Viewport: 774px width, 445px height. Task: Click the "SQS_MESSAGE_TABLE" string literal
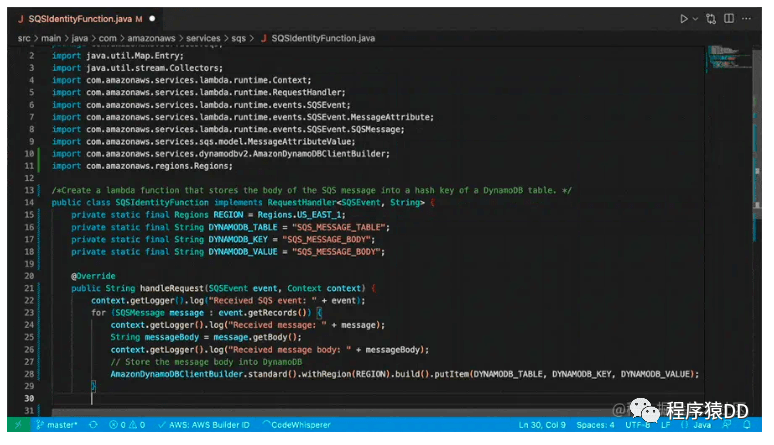pos(339,227)
